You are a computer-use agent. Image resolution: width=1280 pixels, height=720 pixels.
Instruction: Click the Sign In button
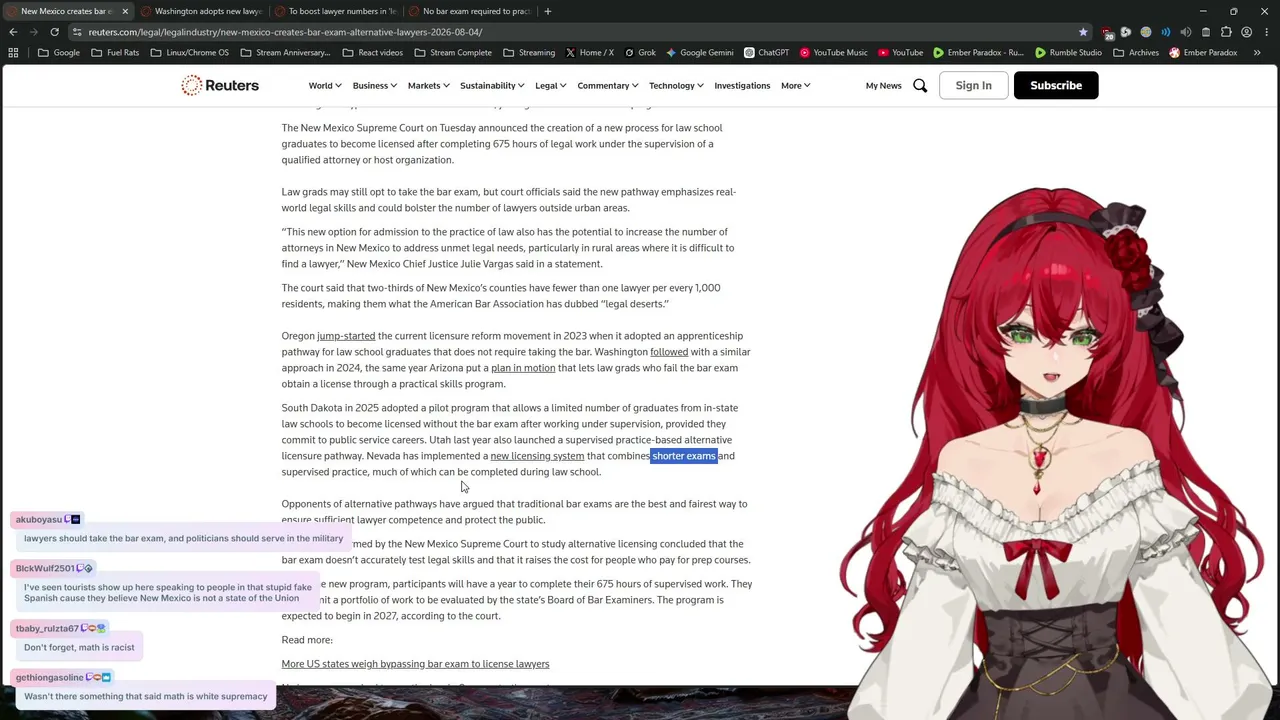click(973, 86)
